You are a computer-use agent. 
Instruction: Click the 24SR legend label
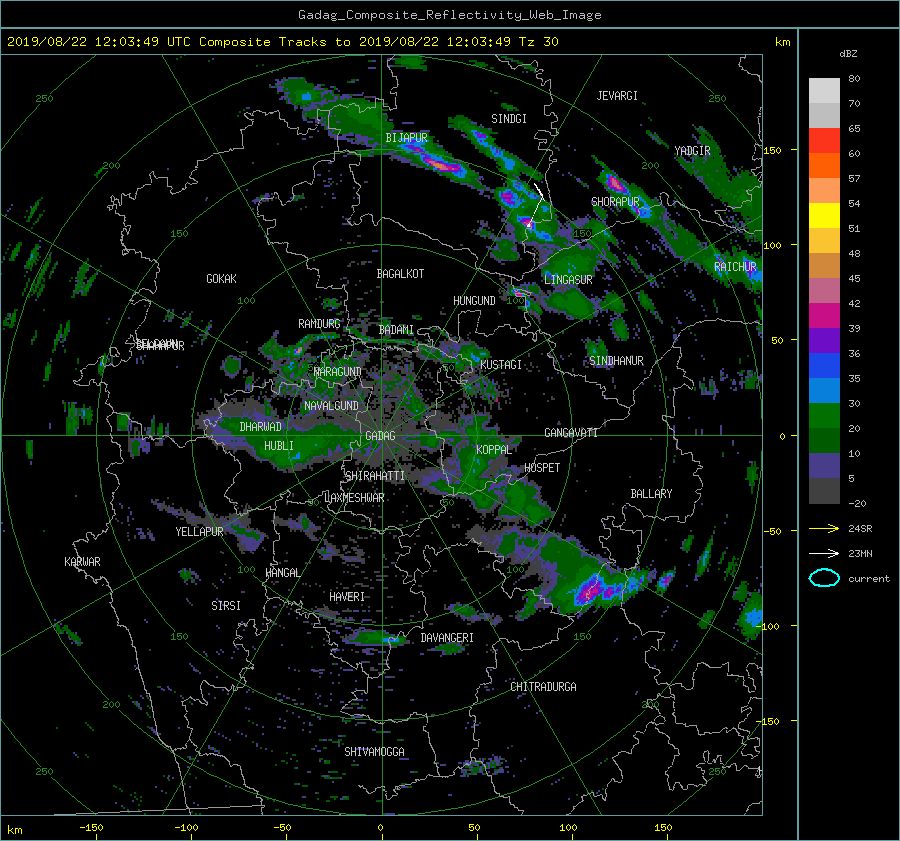860,528
